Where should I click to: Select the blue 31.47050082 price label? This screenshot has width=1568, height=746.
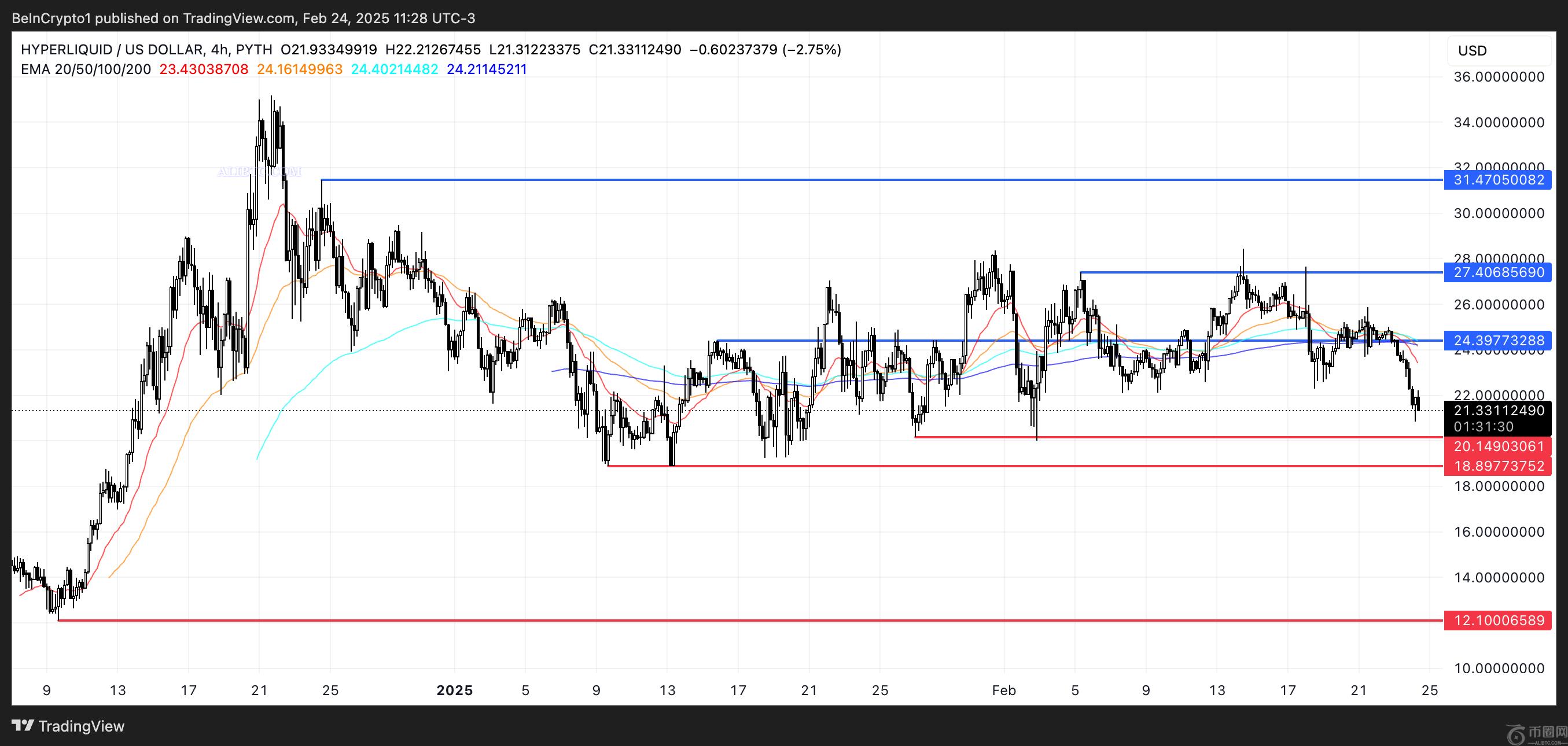click(x=1498, y=180)
